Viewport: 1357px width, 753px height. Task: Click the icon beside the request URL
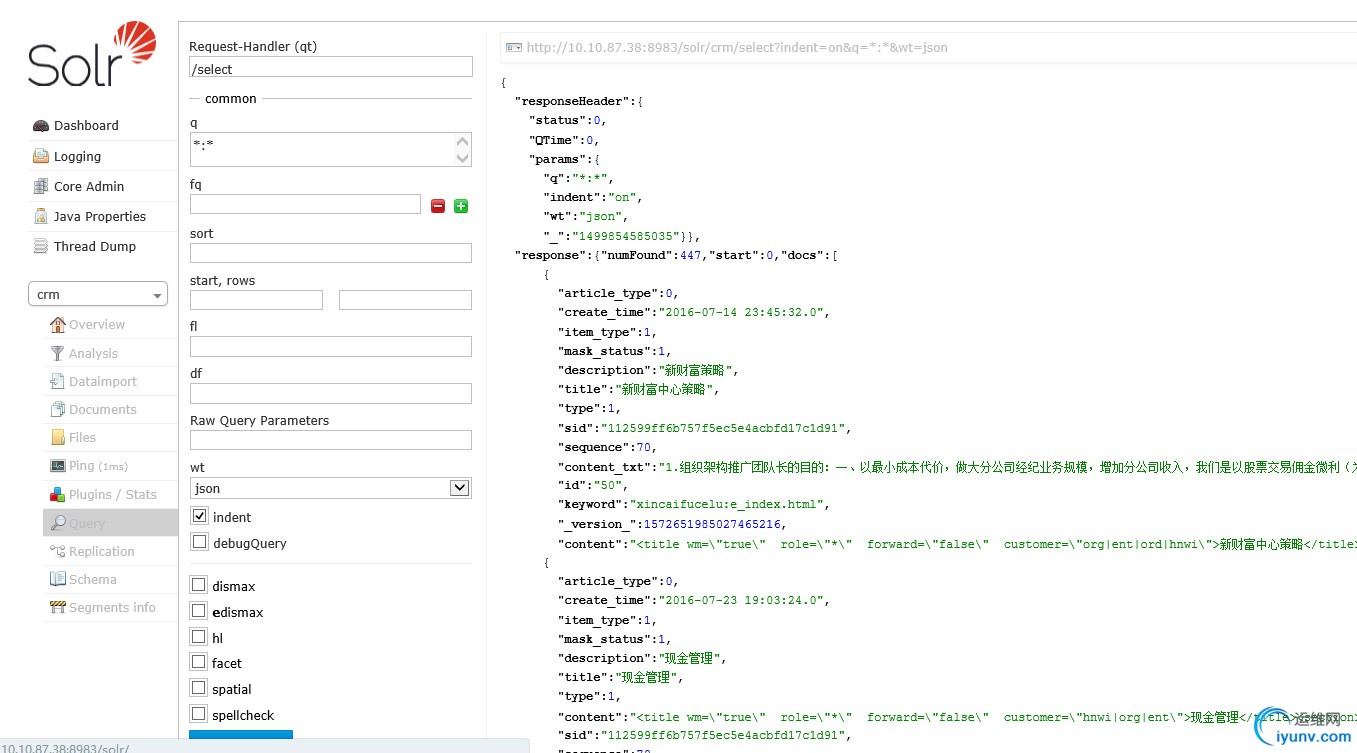(513, 47)
